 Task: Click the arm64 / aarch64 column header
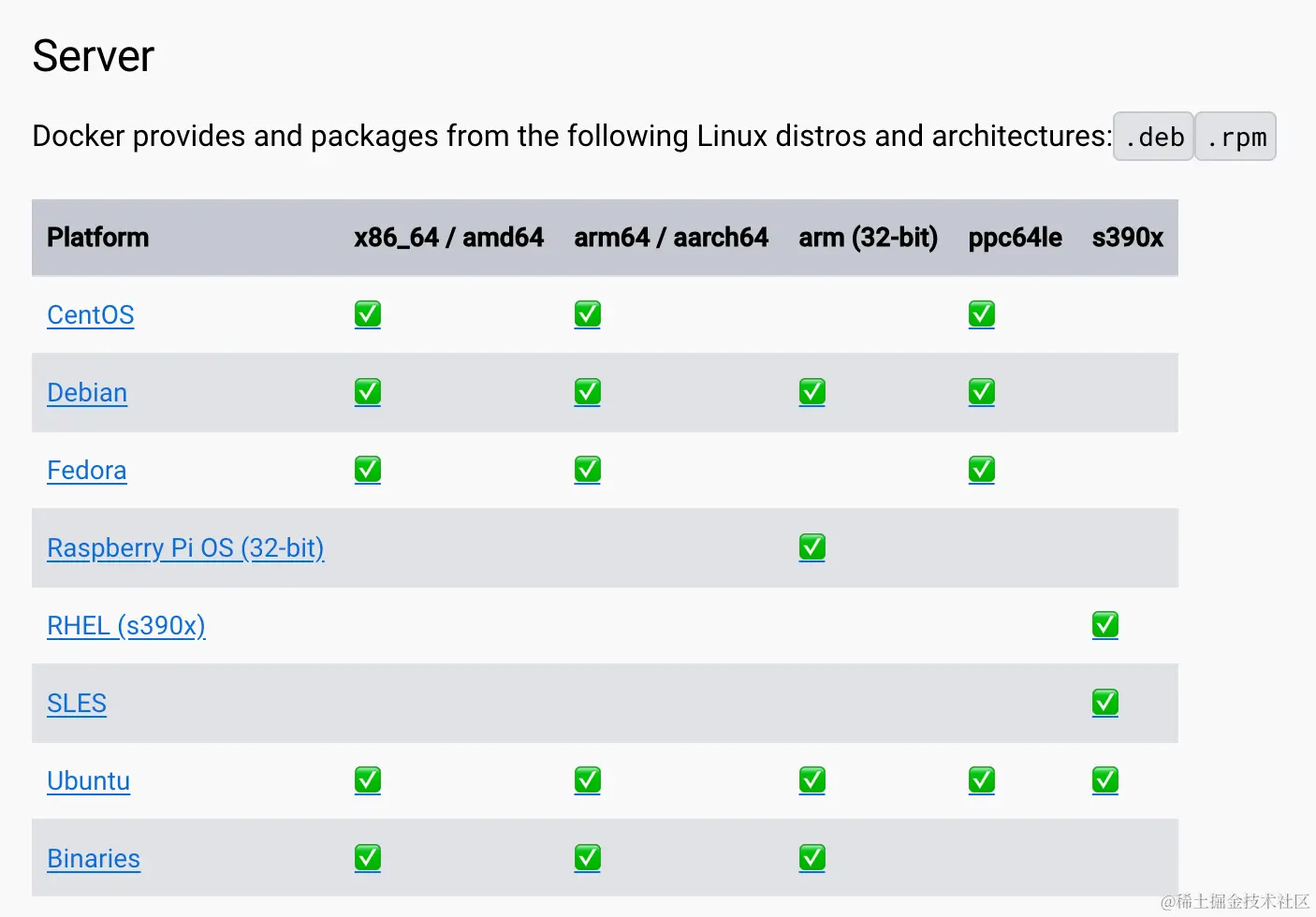[x=671, y=238]
